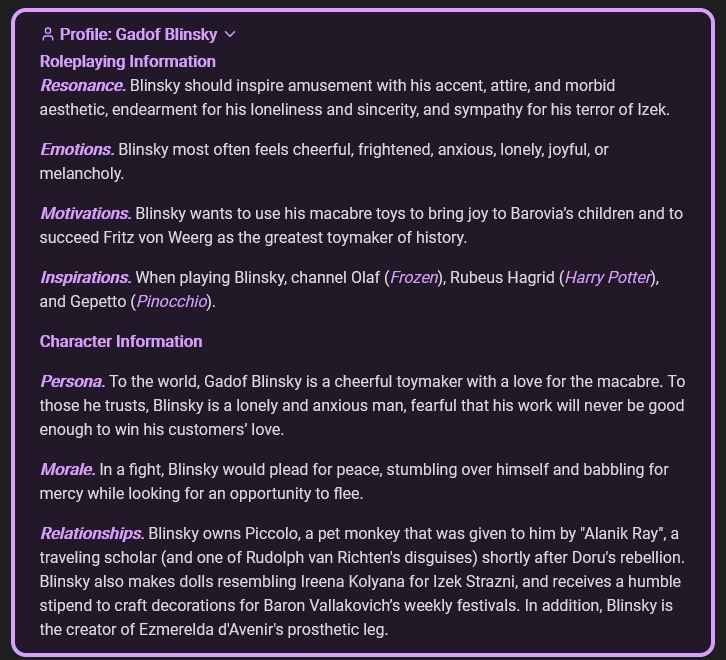The width and height of the screenshot is (726, 660).
Task: Click the person icon beside Profile title
Action: [48, 34]
